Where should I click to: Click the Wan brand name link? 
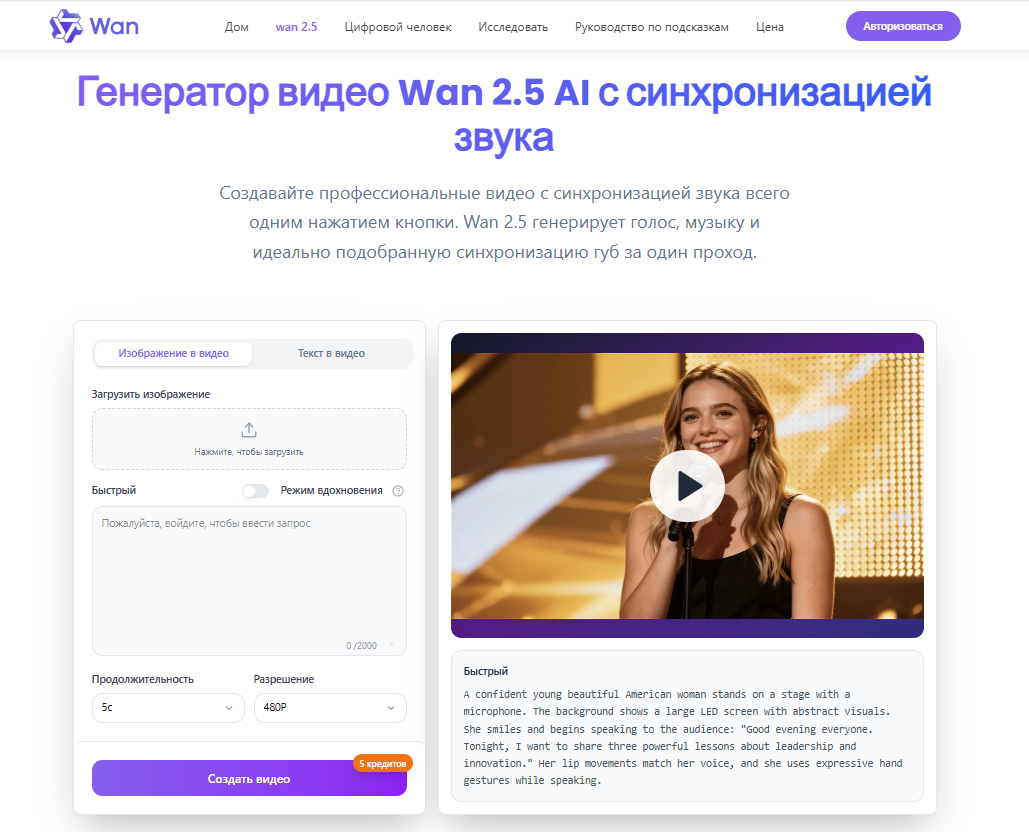pos(114,26)
